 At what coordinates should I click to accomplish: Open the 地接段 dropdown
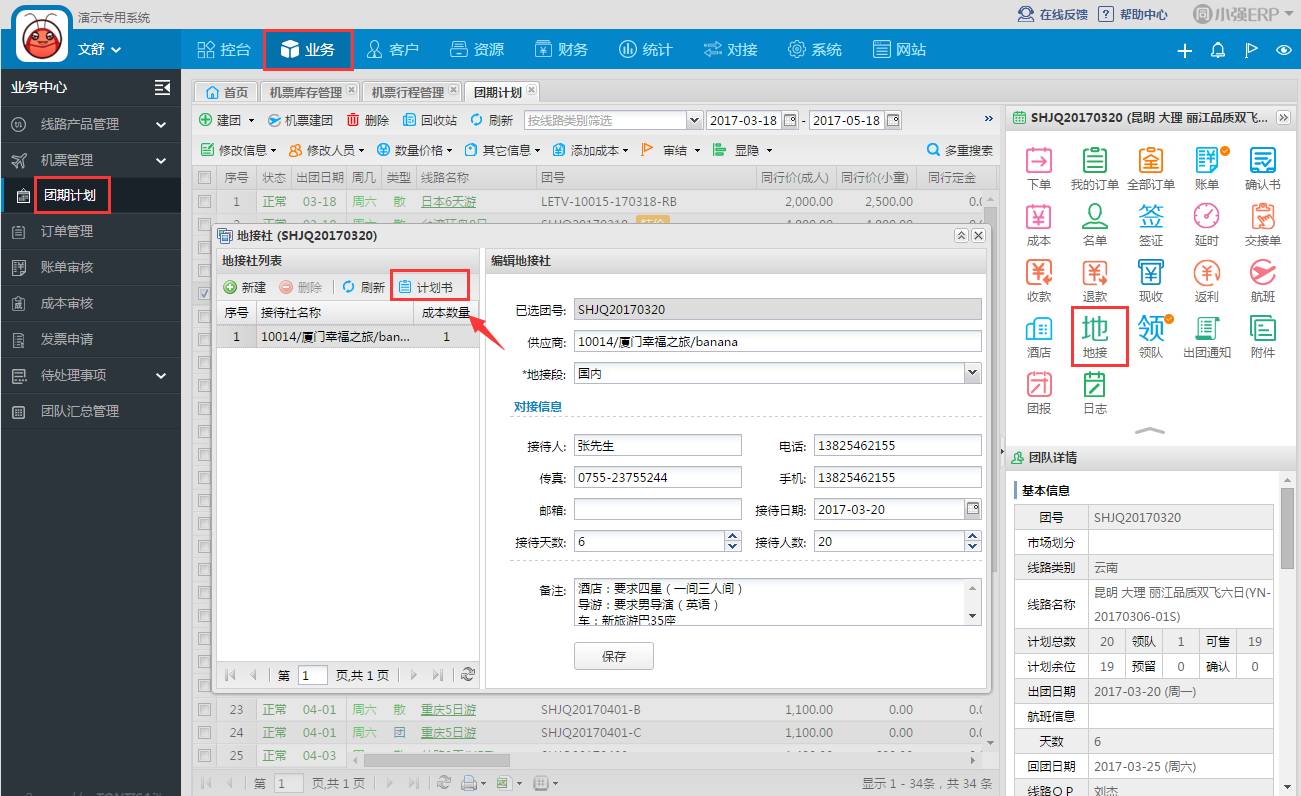(972, 373)
